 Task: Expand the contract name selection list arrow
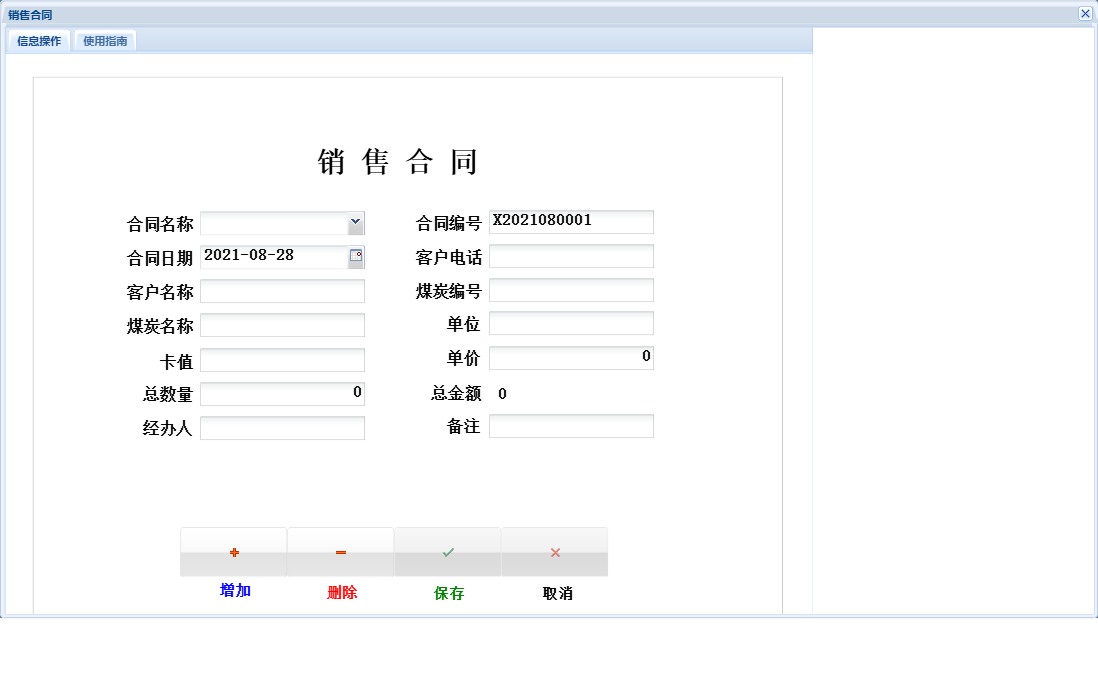(357, 221)
